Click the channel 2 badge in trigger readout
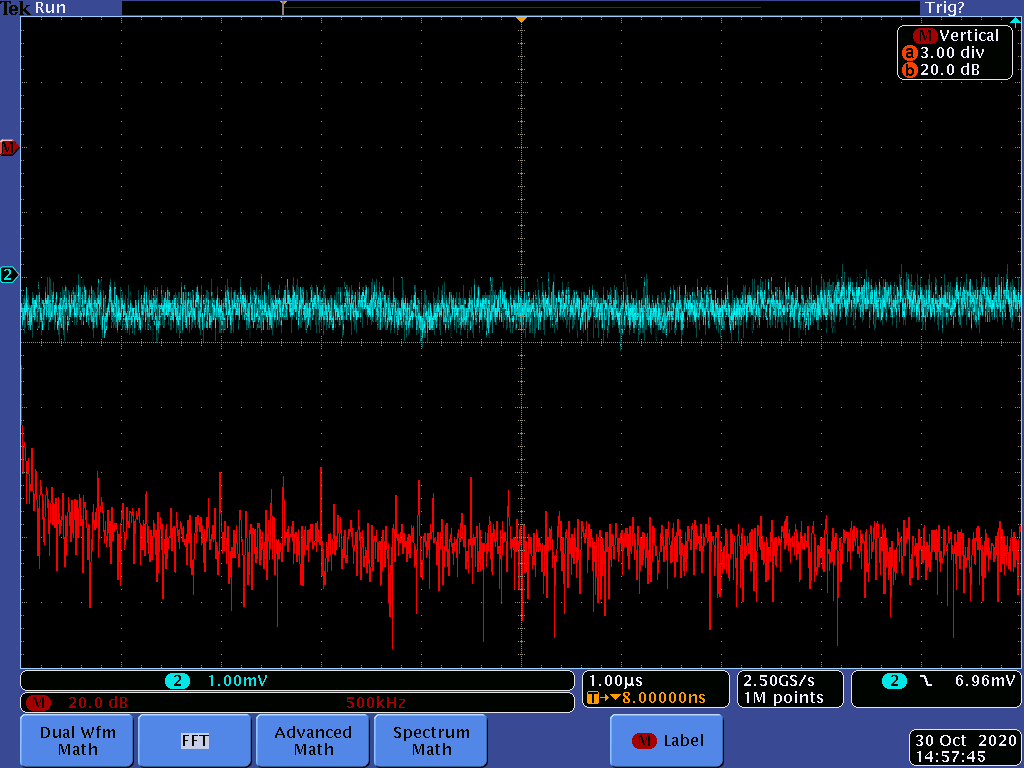 [893, 681]
